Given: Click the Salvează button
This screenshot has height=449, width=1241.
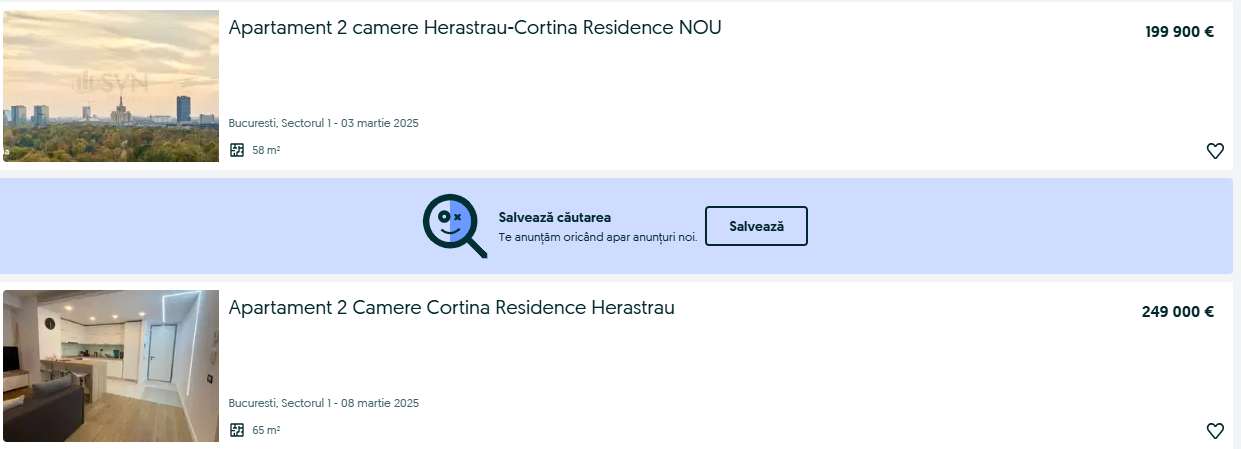Looking at the screenshot, I should pos(756,226).
